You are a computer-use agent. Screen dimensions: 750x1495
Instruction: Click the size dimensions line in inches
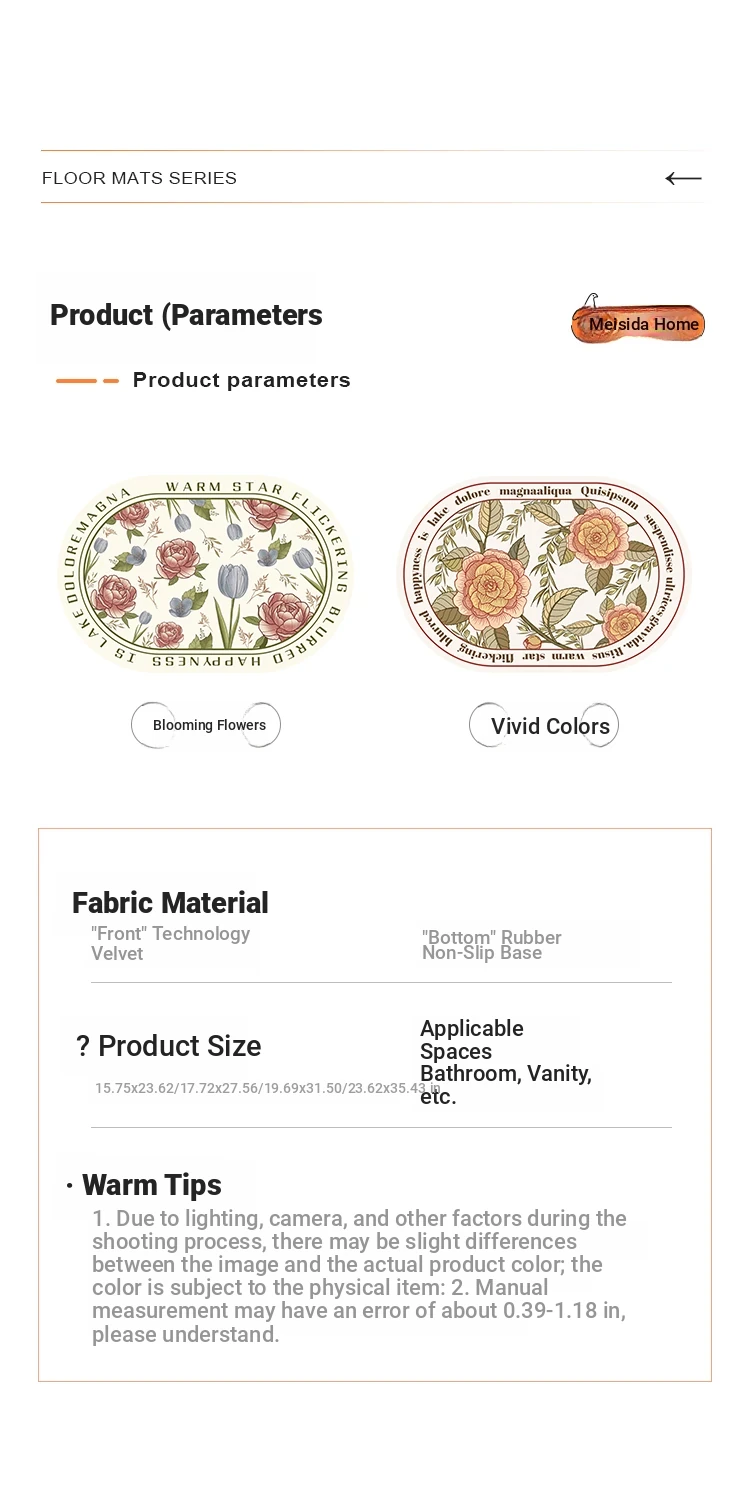[267, 1088]
